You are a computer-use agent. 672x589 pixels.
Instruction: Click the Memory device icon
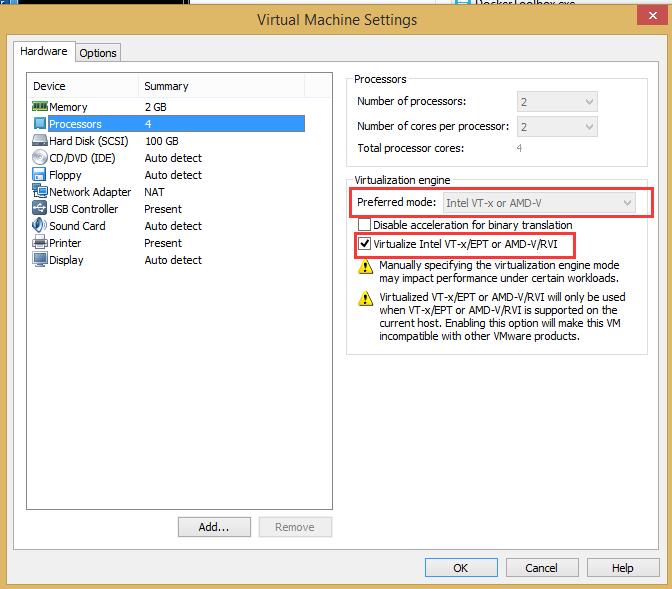(40, 106)
